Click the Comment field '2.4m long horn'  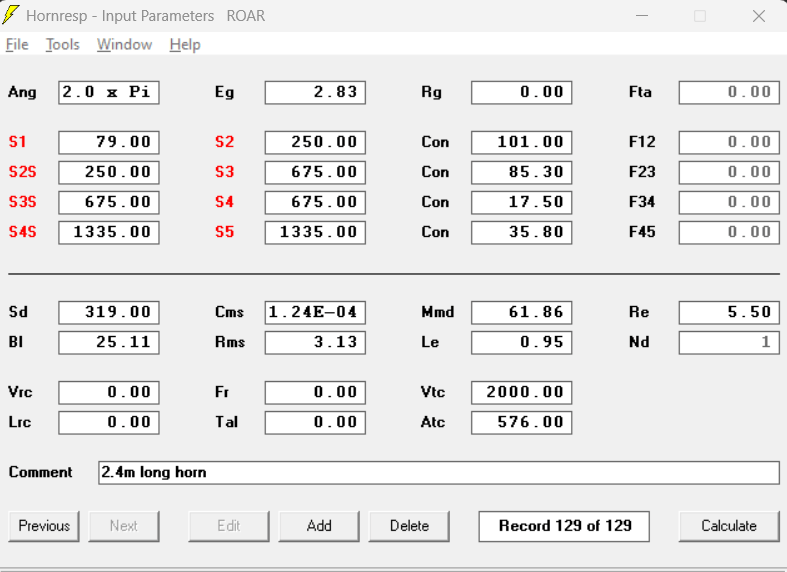pos(439,473)
